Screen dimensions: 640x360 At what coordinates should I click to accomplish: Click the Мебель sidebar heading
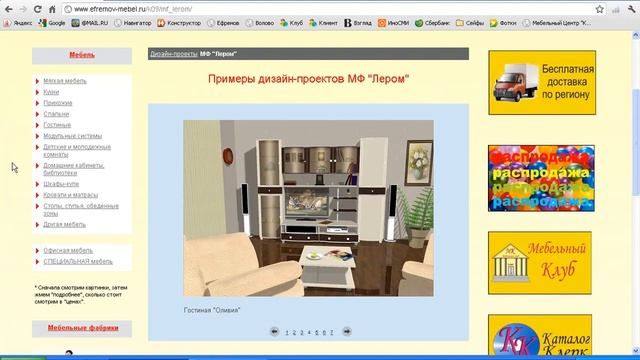(x=82, y=55)
